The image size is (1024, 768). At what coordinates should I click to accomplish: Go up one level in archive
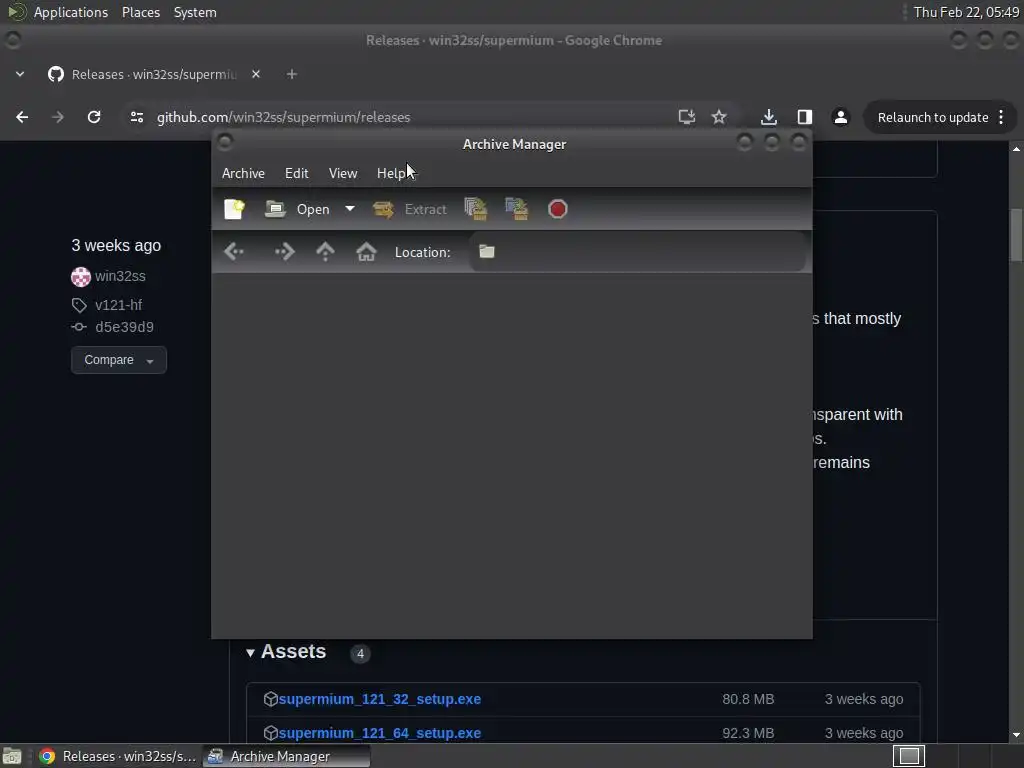point(325,251)
